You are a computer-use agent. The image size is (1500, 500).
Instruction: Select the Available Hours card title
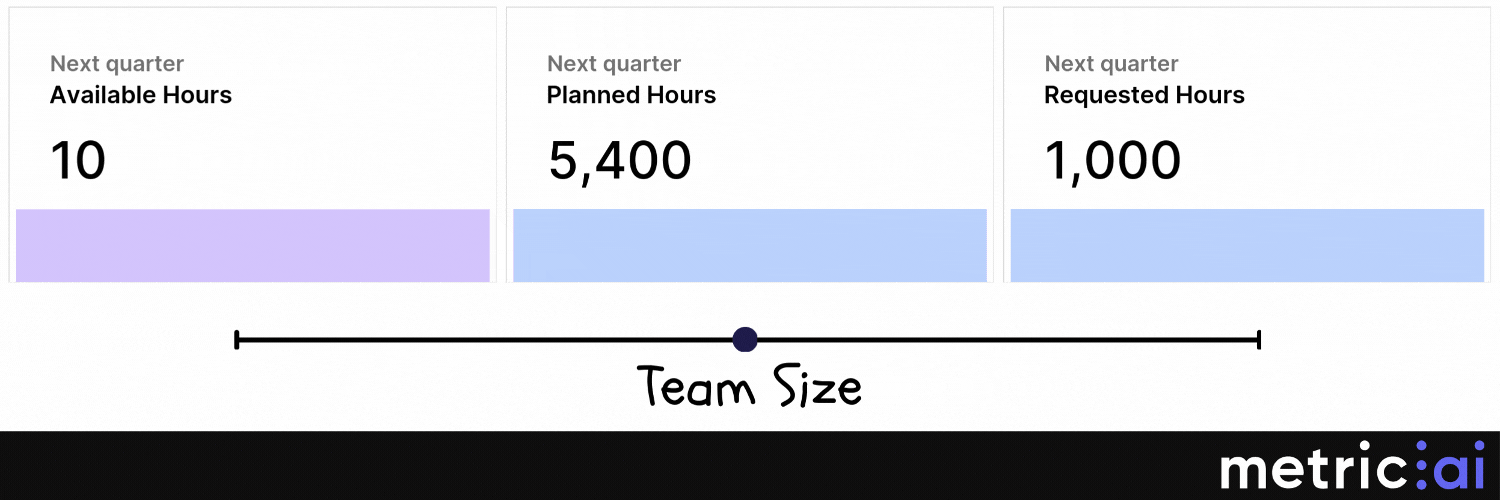[141, 96]
